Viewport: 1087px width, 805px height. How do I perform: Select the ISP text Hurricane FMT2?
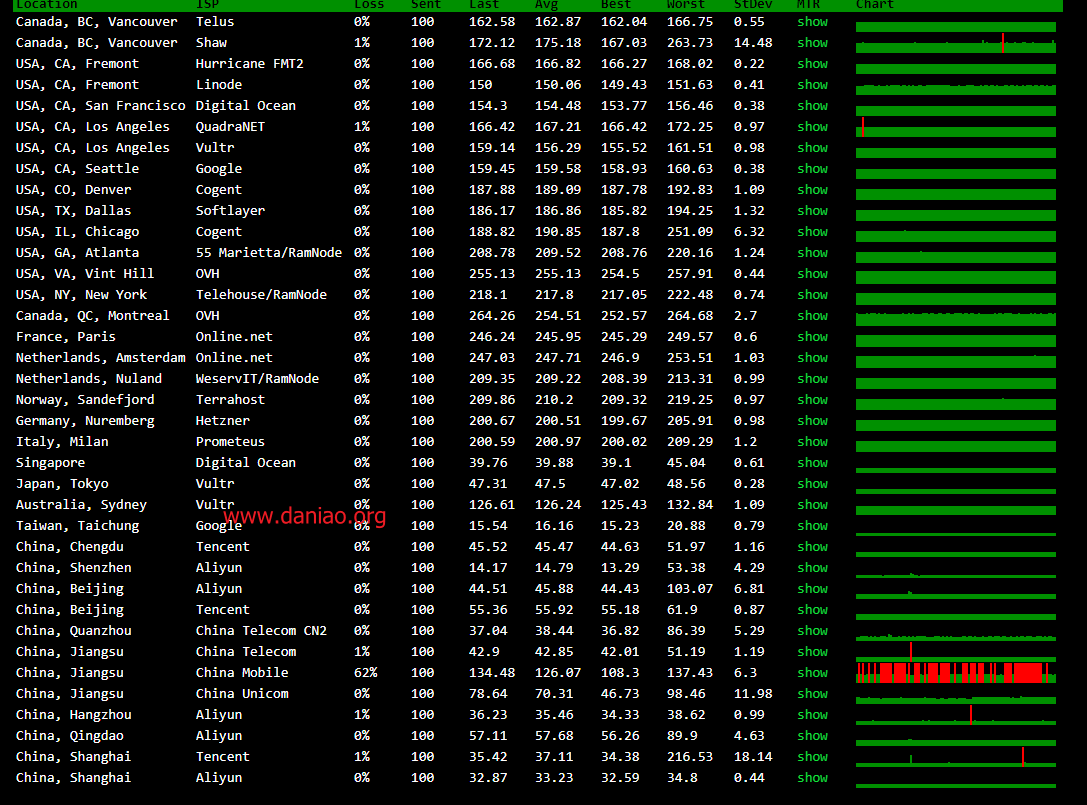(250, 64)
